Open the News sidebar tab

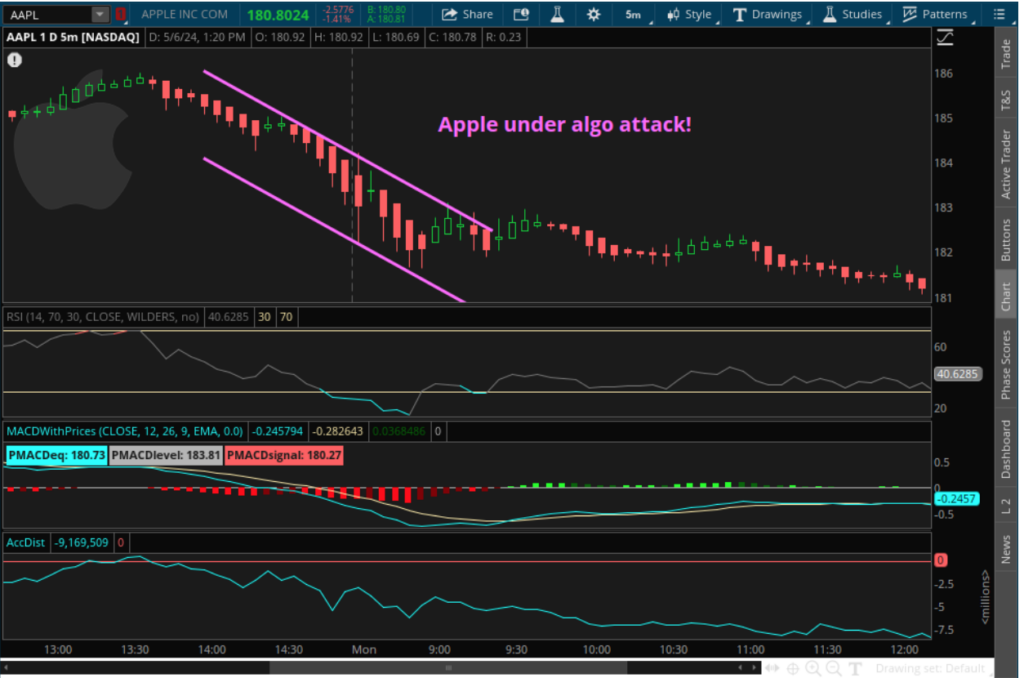tap(1006, 549)
